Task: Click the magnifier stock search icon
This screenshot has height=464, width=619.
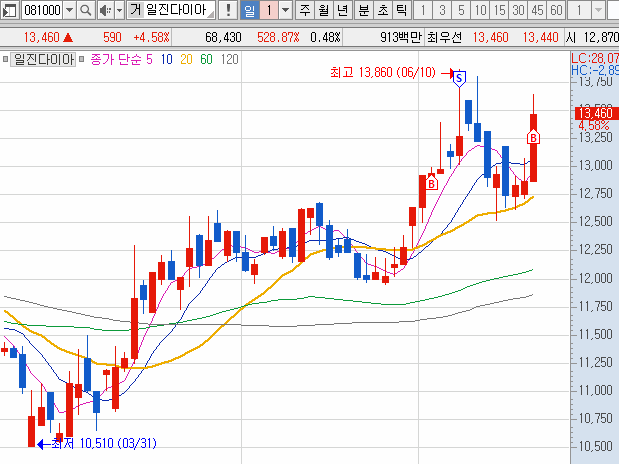Action: [x=84, y=11]
